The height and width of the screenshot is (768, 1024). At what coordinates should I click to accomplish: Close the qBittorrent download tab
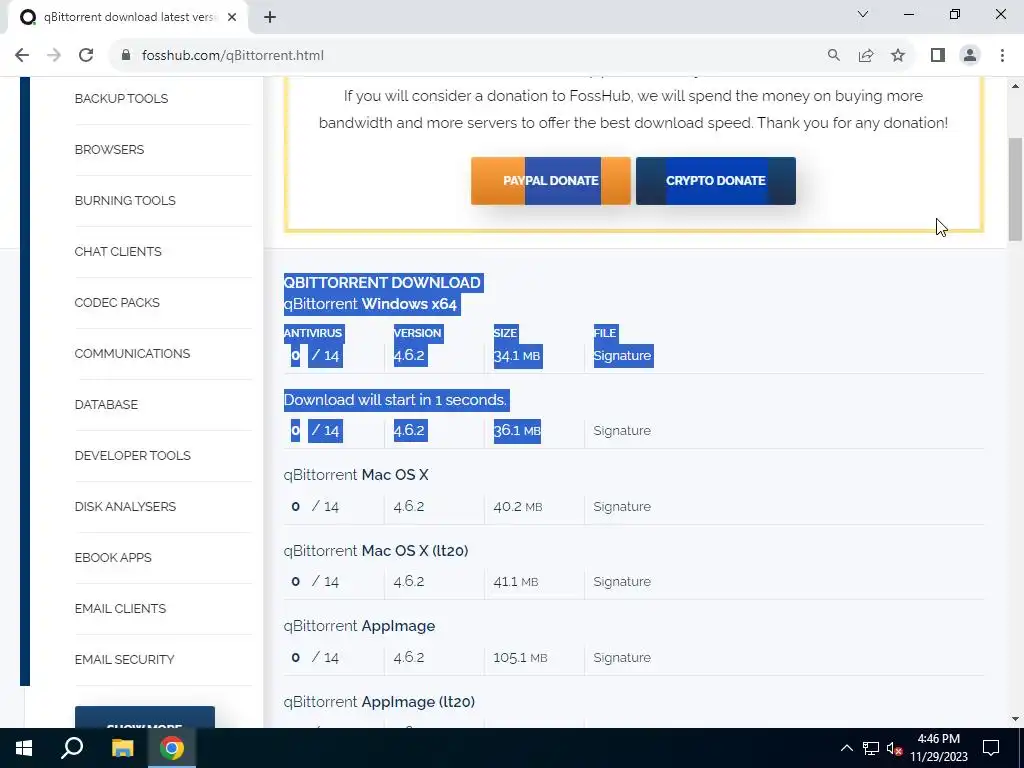pos(232,18)
